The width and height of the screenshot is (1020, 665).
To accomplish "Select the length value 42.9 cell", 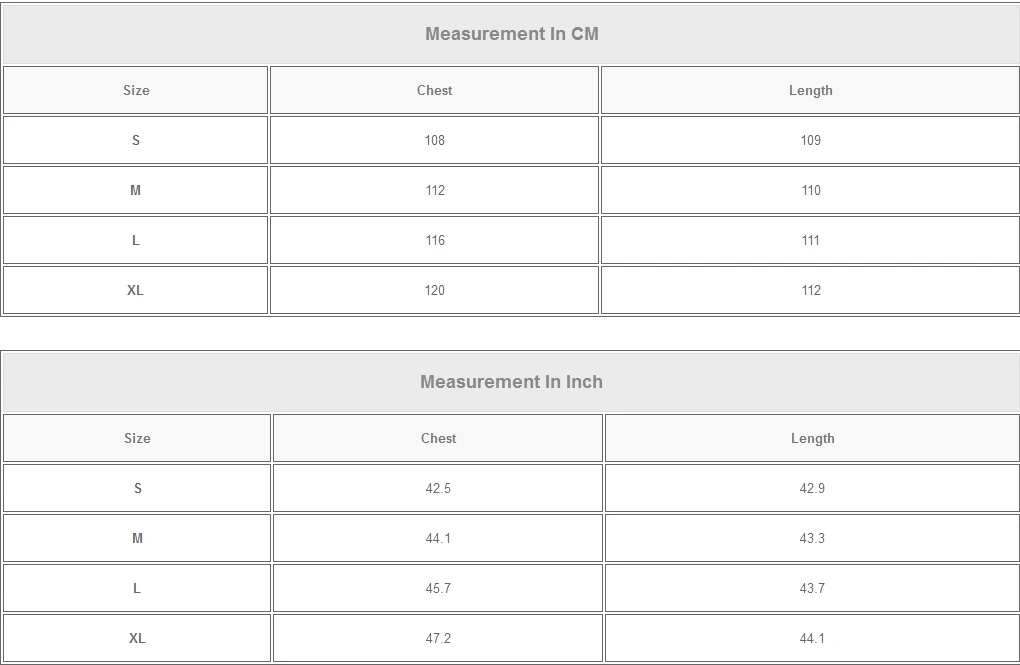I will click(x=812, y=488).
